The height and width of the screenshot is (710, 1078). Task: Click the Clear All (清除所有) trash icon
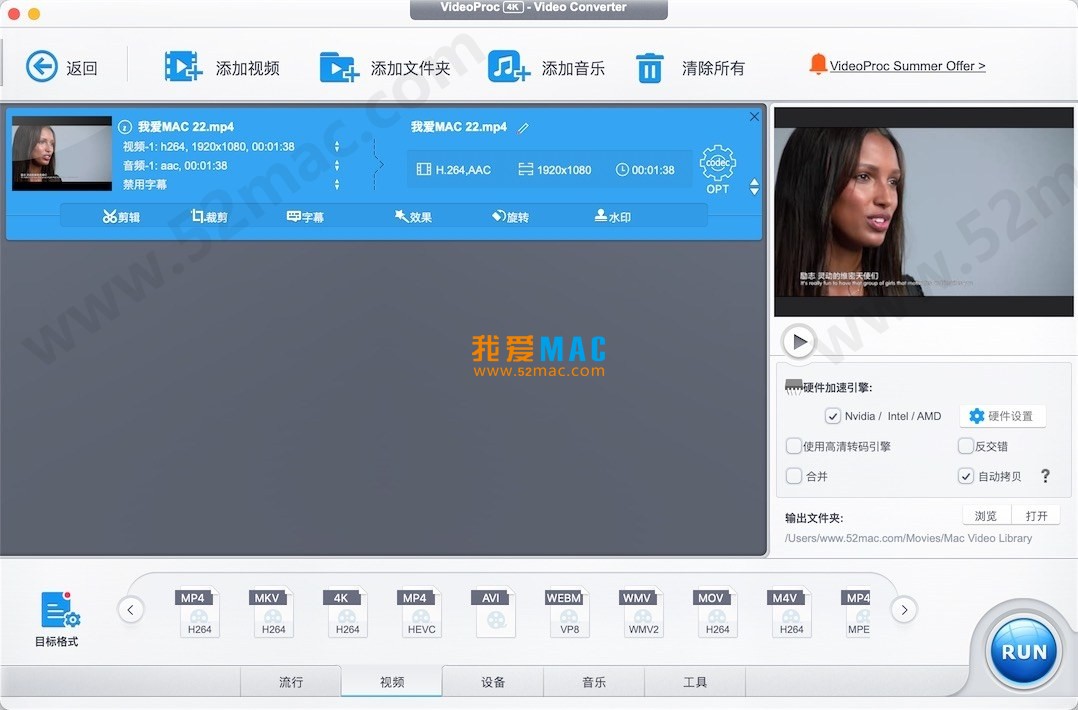649,68
